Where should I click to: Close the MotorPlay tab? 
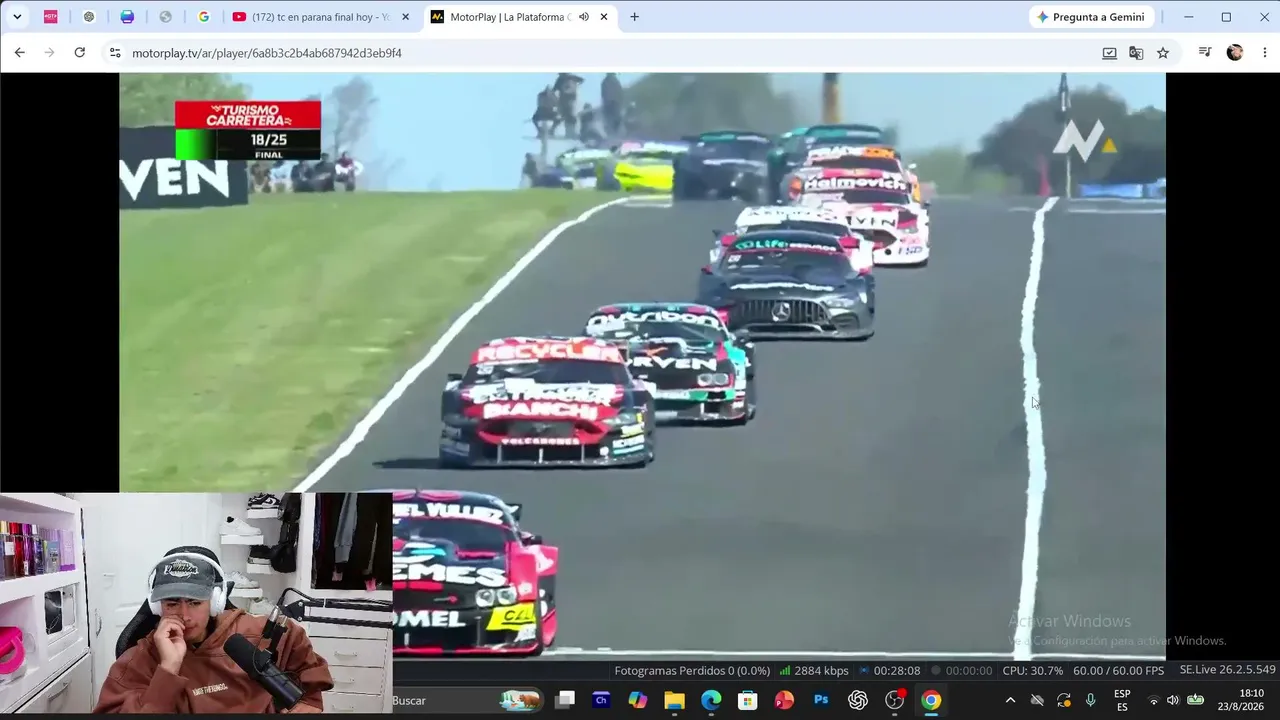[603, 17]
